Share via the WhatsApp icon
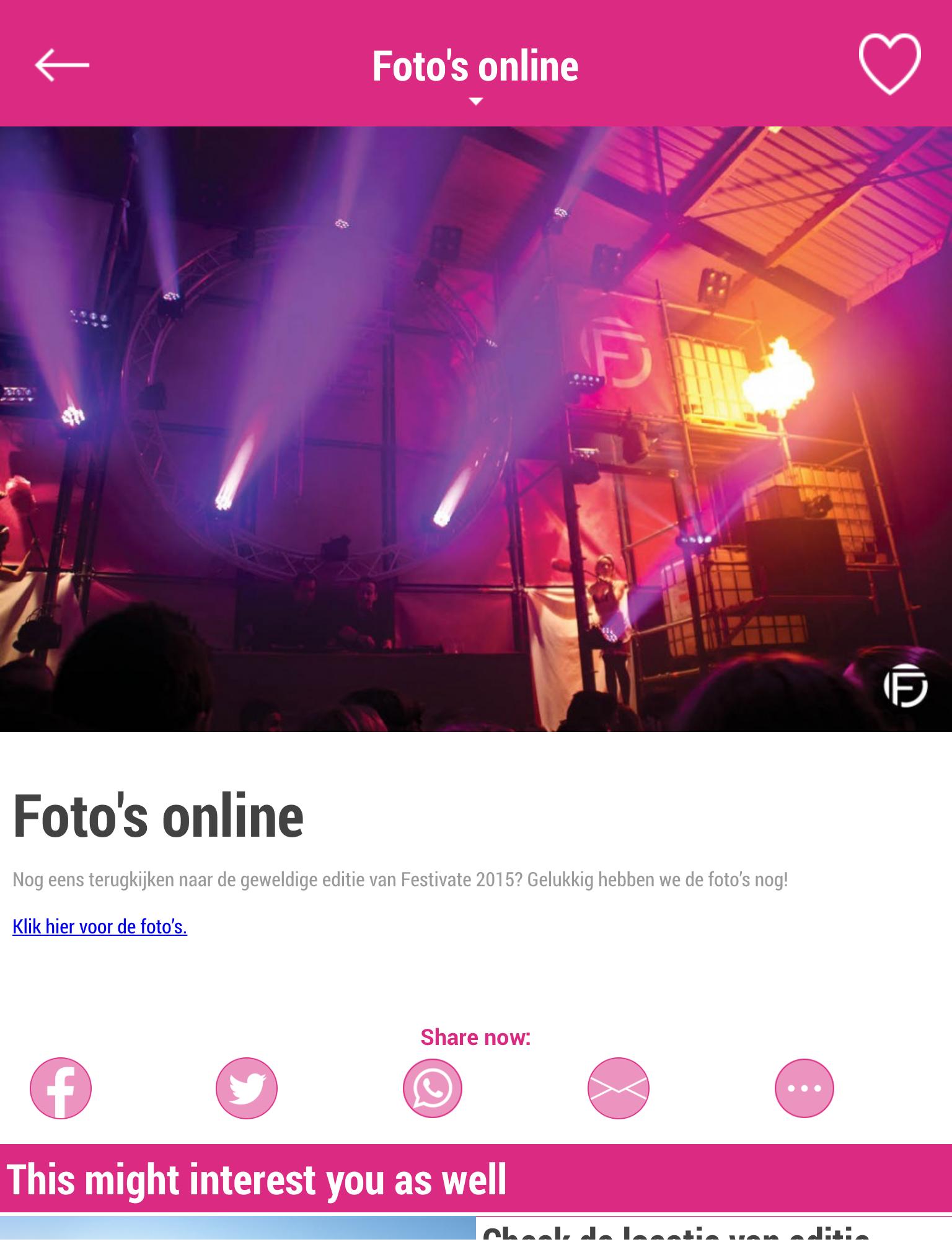Screen dimensions: 952x1247 [433, 1088]
